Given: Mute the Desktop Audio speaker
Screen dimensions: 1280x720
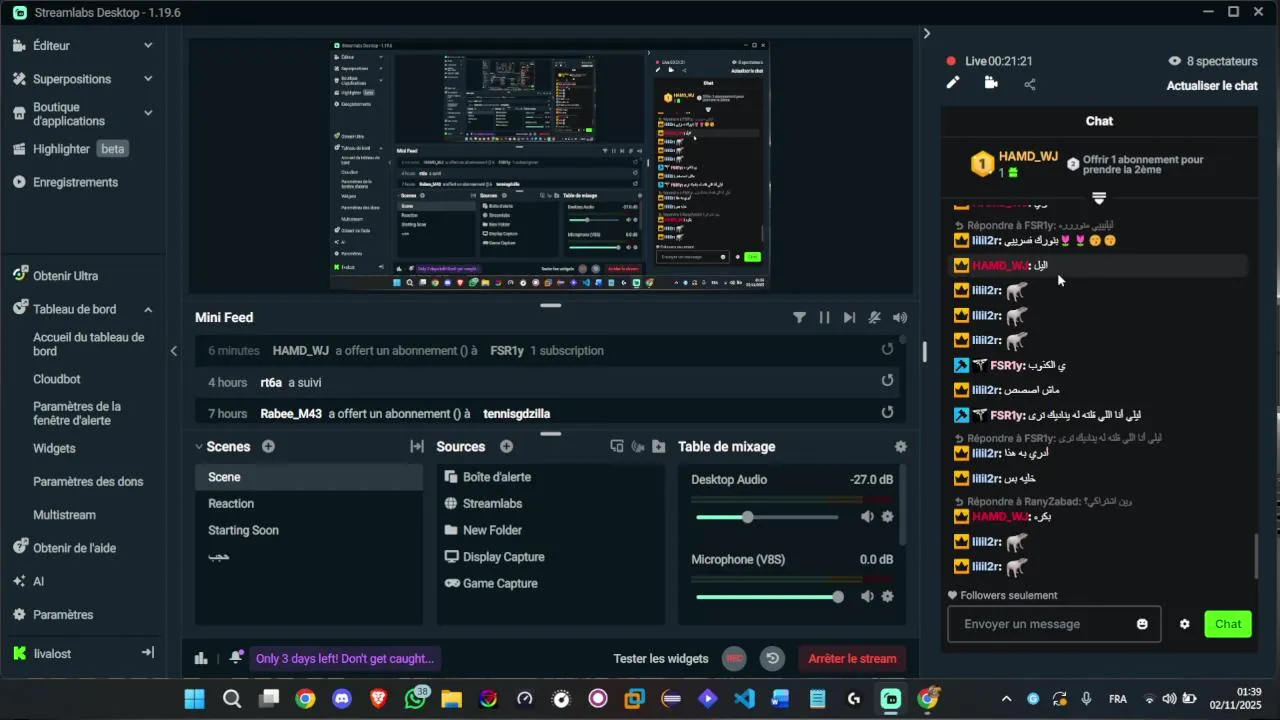Looking at the screenshot, I should (x=867, y=517).
